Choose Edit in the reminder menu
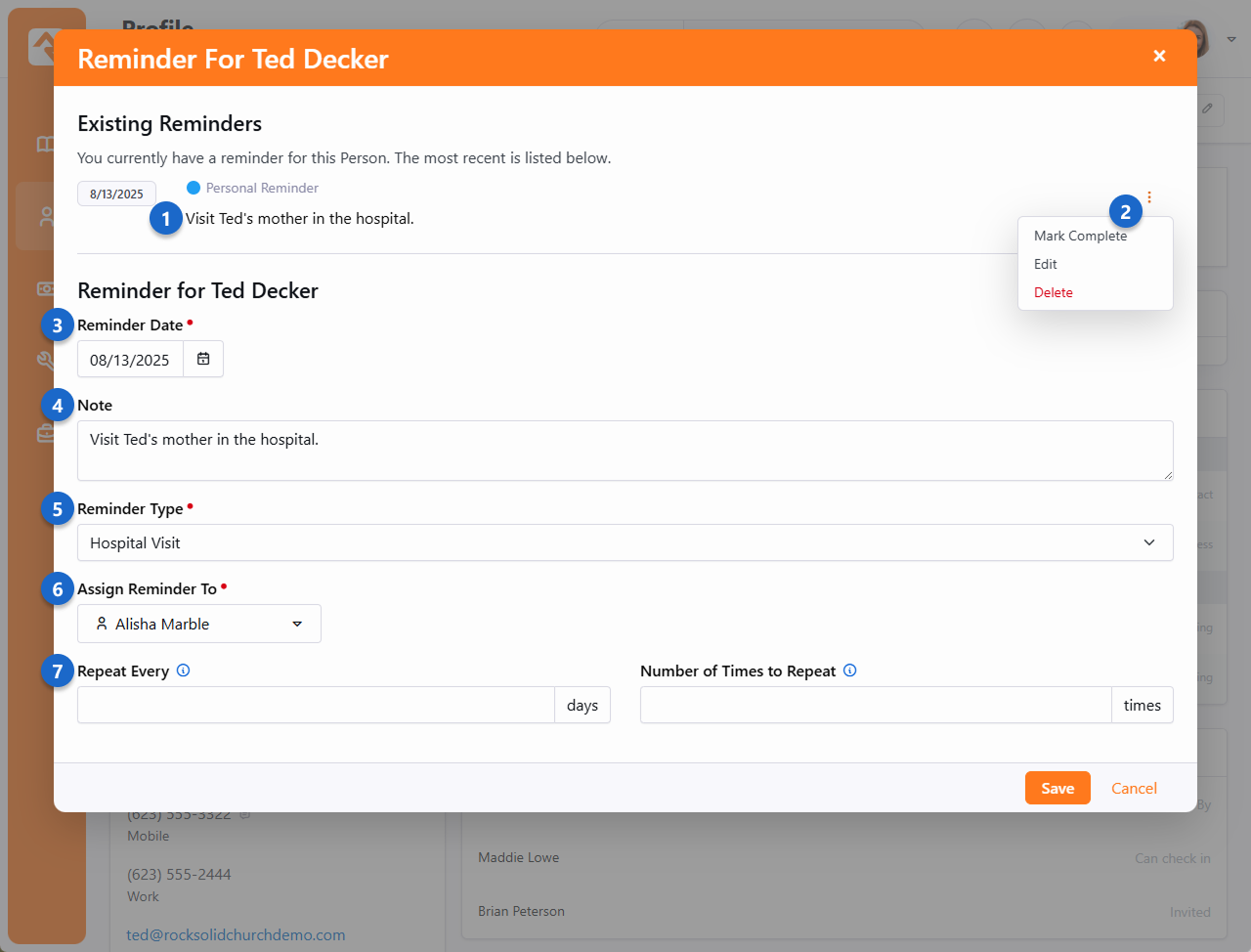 coord(1046,264)
